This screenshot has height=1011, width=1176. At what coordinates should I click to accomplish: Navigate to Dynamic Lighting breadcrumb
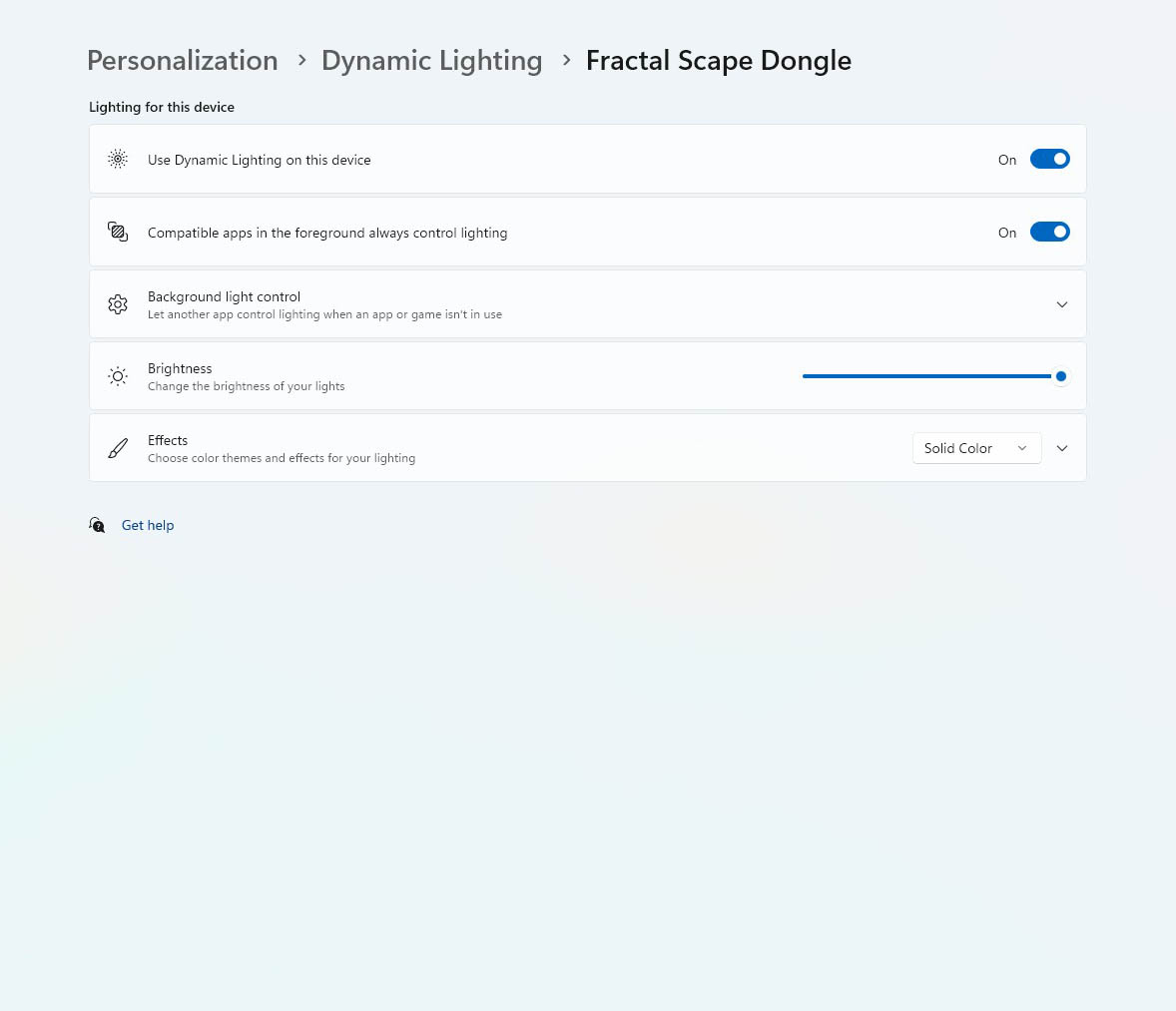click(432, 61)
